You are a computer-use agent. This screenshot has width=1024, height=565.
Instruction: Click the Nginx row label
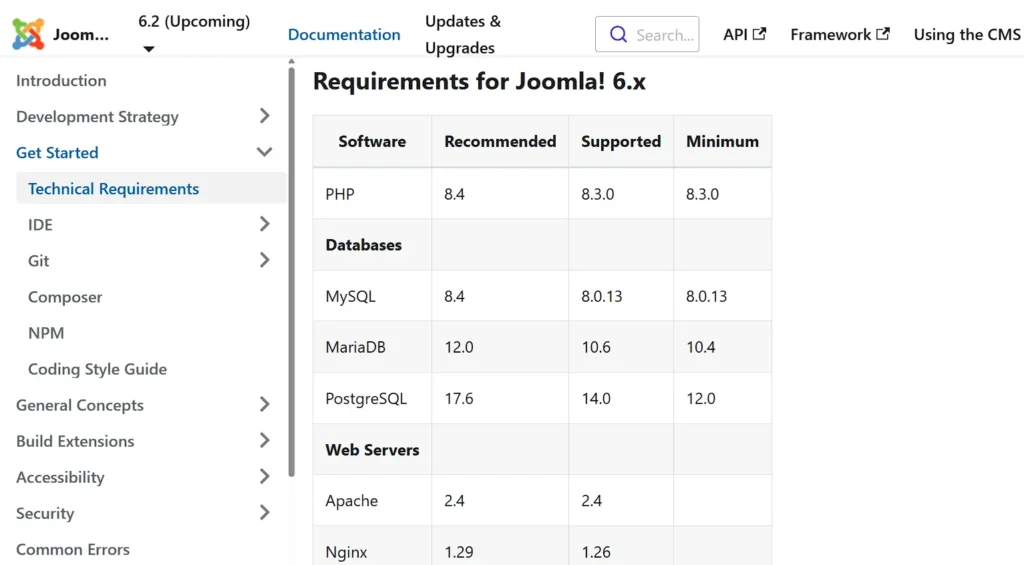tap(346, 552)
